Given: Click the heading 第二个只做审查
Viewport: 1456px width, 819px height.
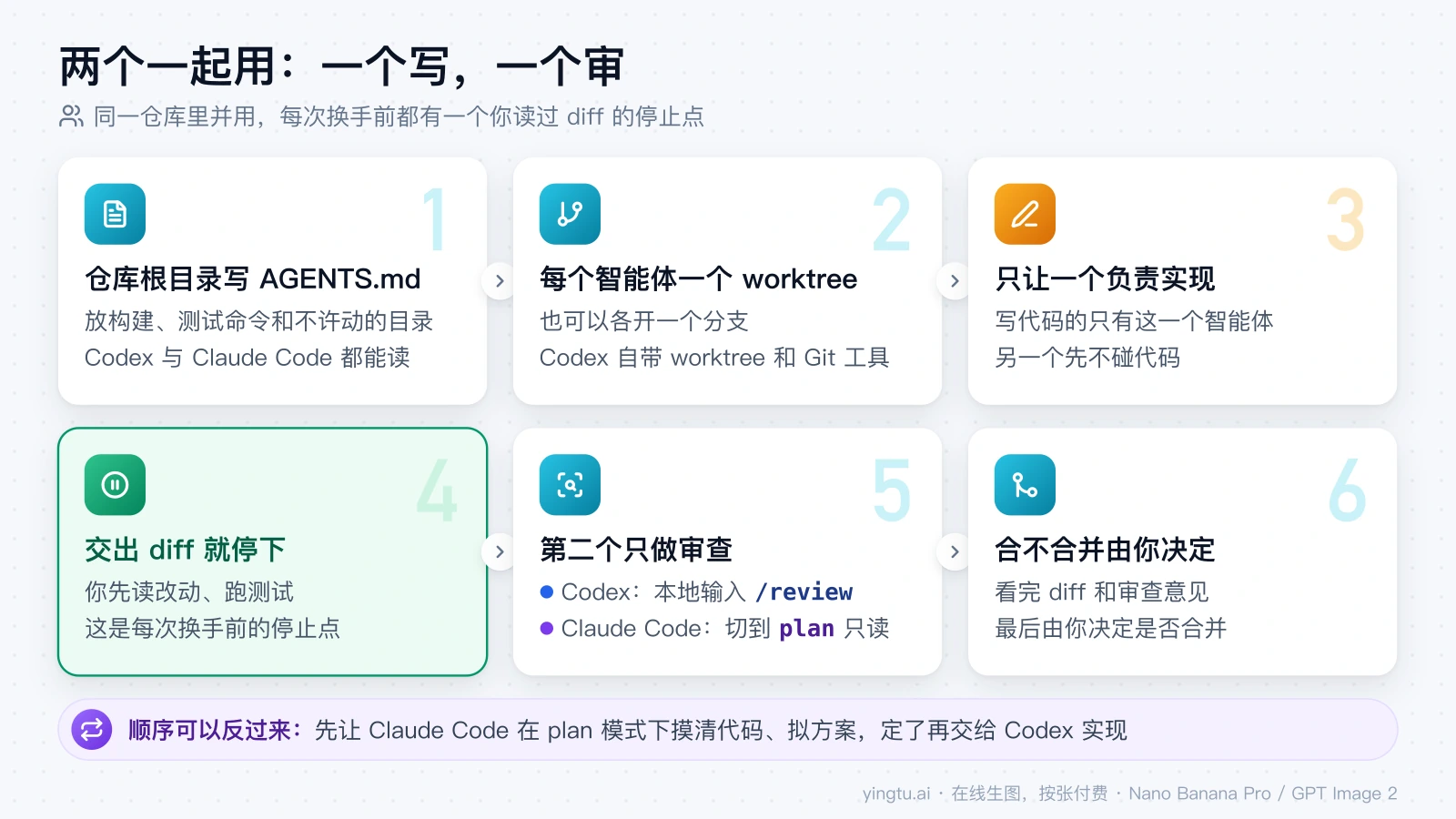Looking at the screenshot, I should (636, 550).
